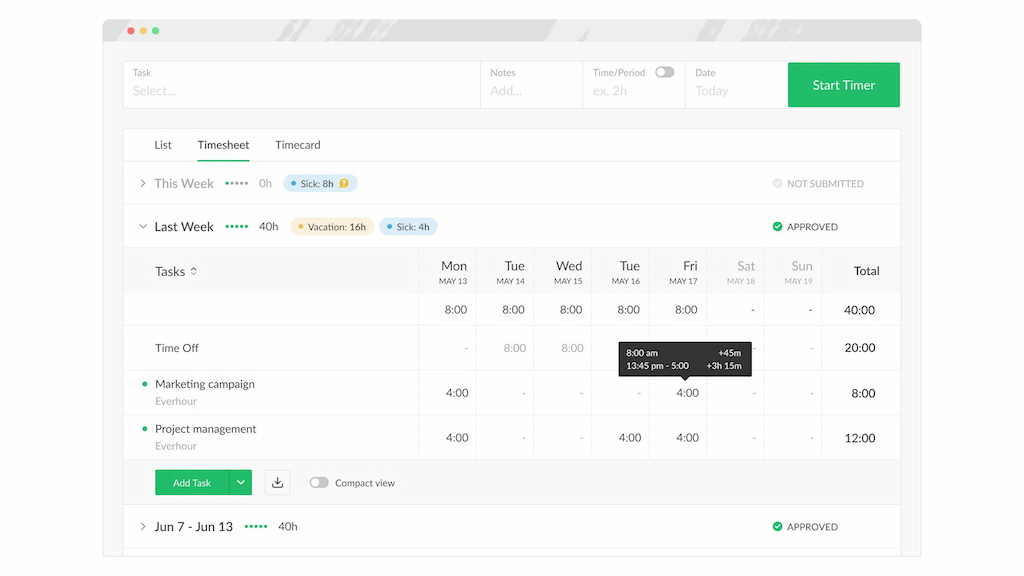Image resolution: width=1024 pixels, height=576 pixels.
Task: Switch to the List tab
Action: [x=163, y=145]
